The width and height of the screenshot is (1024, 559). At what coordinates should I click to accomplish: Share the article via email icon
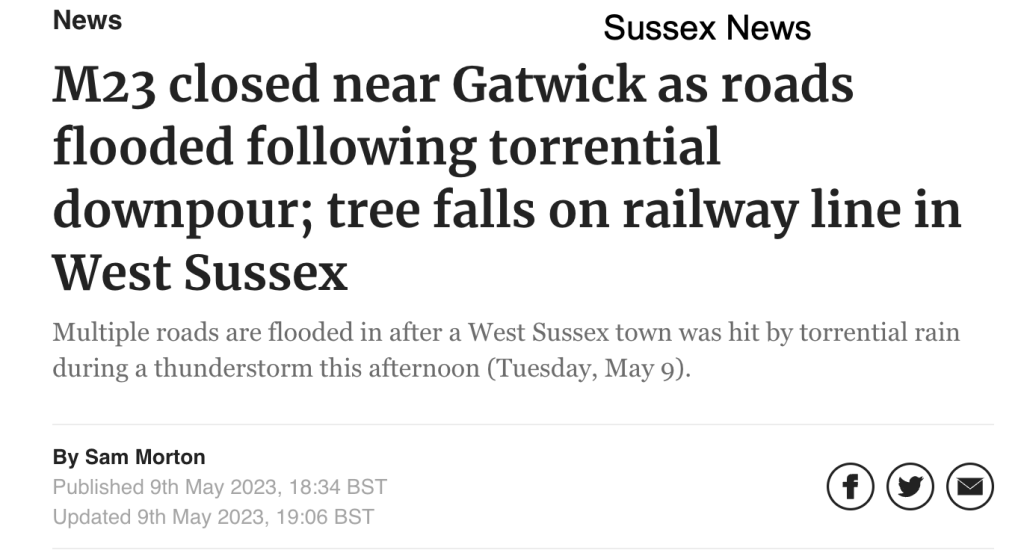click(x=969, y=487)
